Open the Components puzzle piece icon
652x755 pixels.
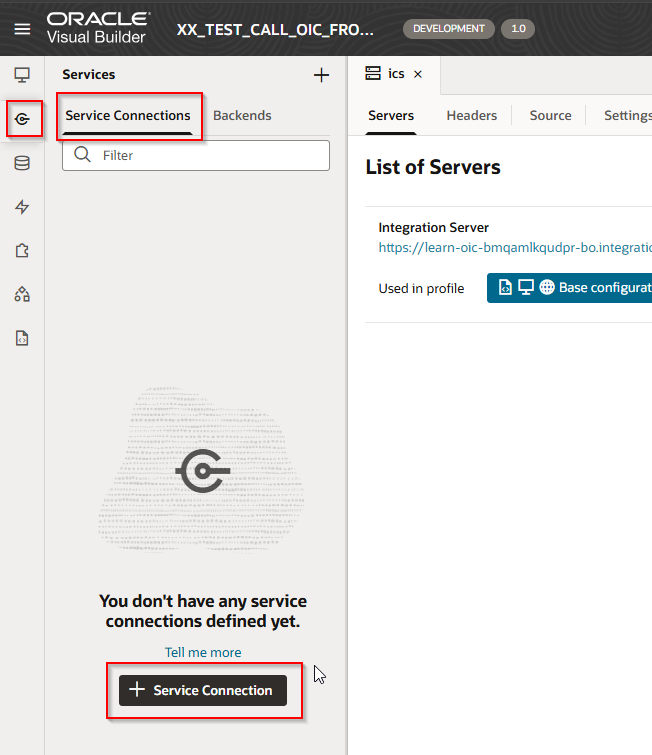click(x=22, y=251)
